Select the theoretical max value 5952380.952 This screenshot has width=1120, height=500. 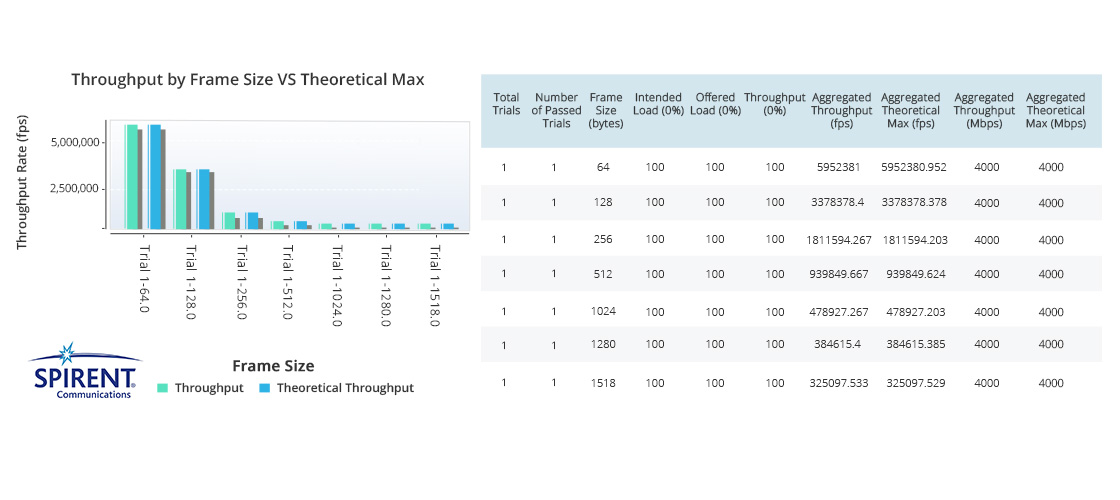pyautogui.click(x=914, y=167)
